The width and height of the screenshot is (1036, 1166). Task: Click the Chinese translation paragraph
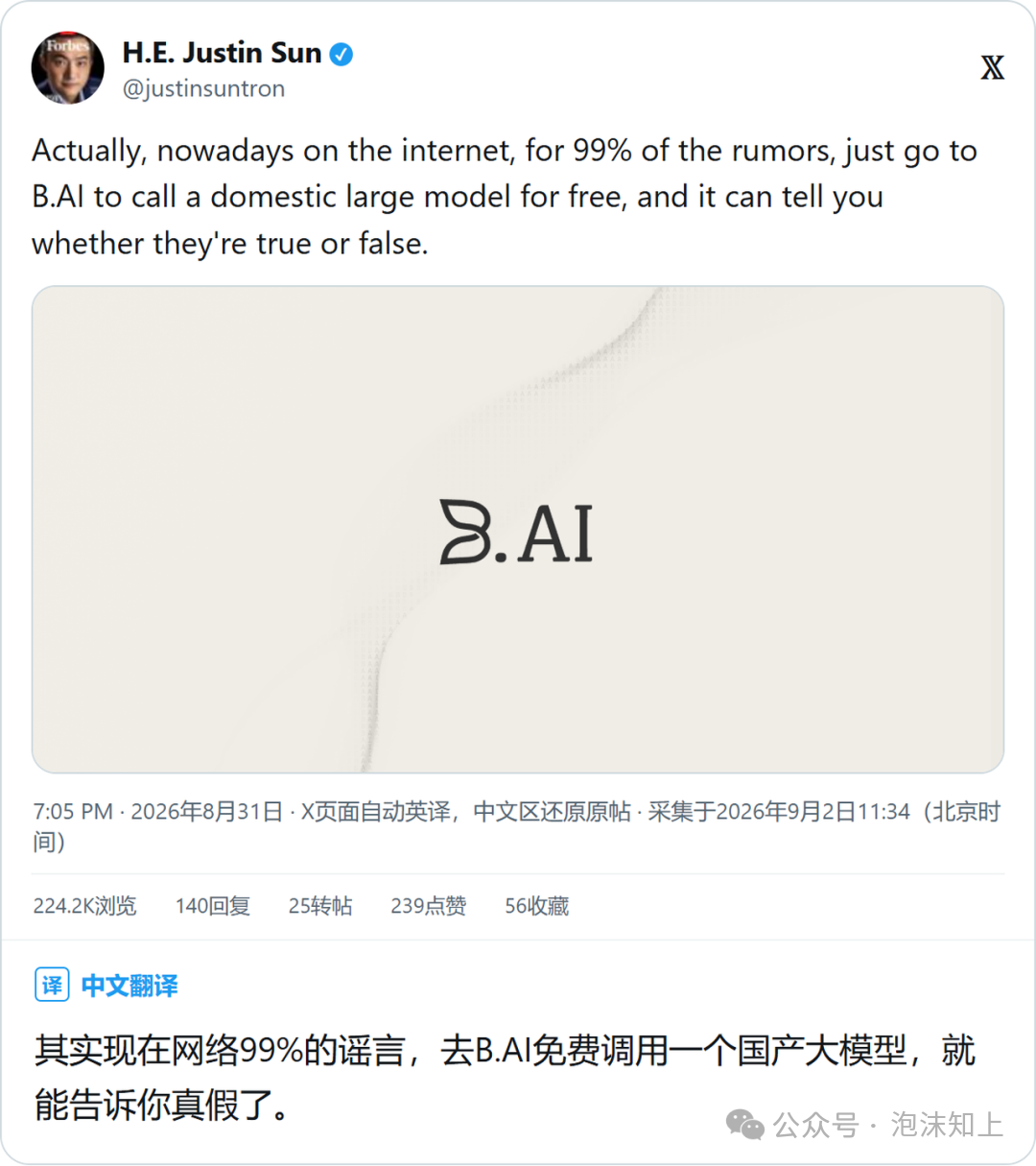pos(505,1078)
